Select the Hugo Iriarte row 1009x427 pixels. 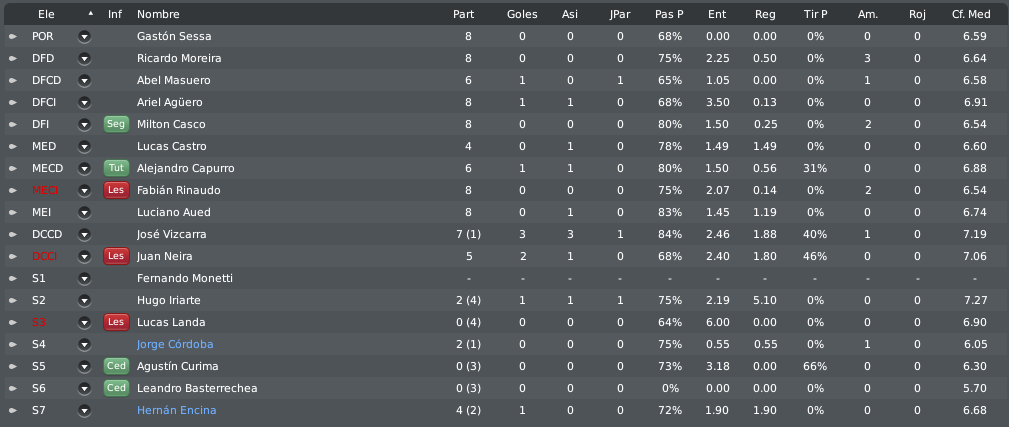504,300
